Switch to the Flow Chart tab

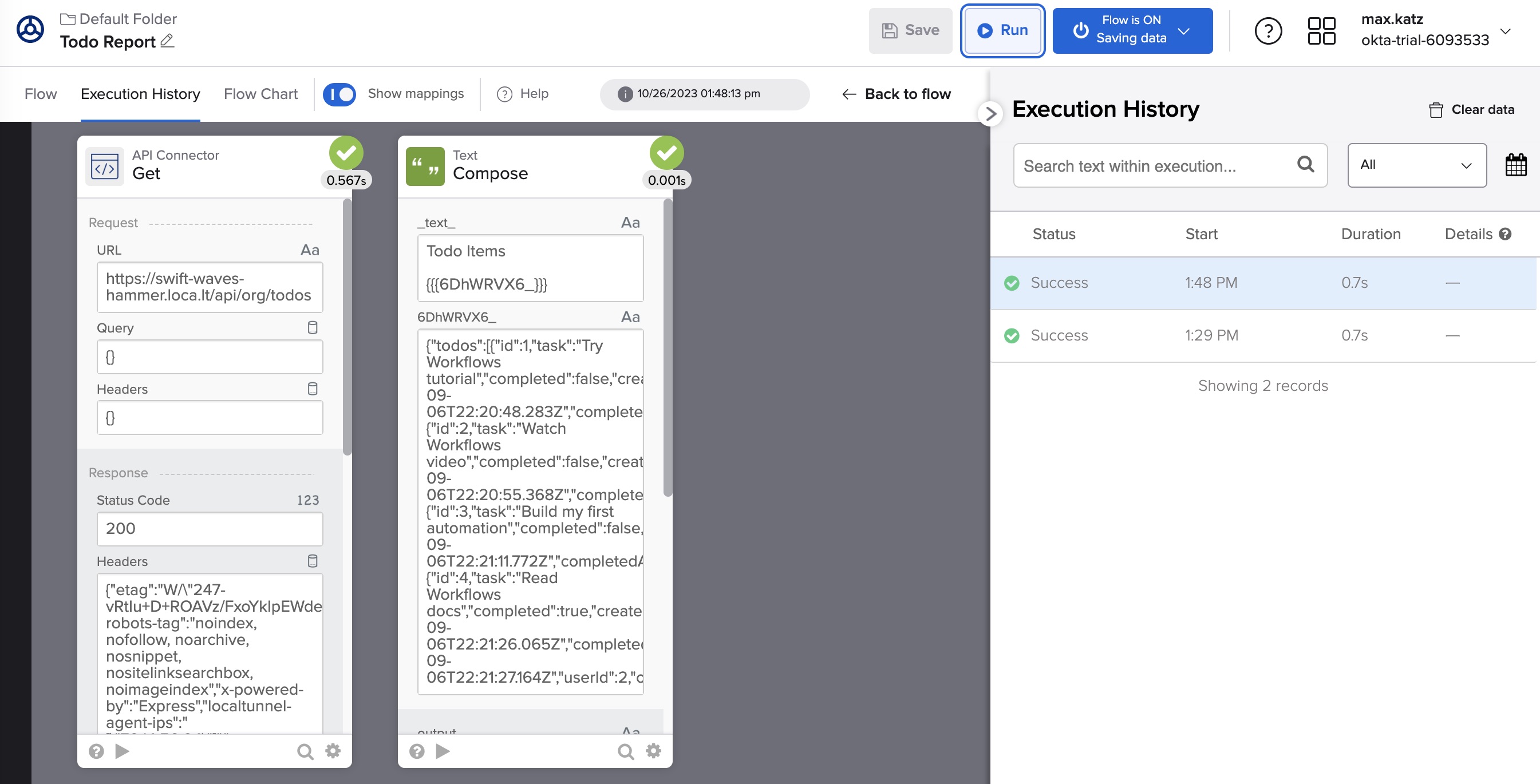tap(260, 94)
